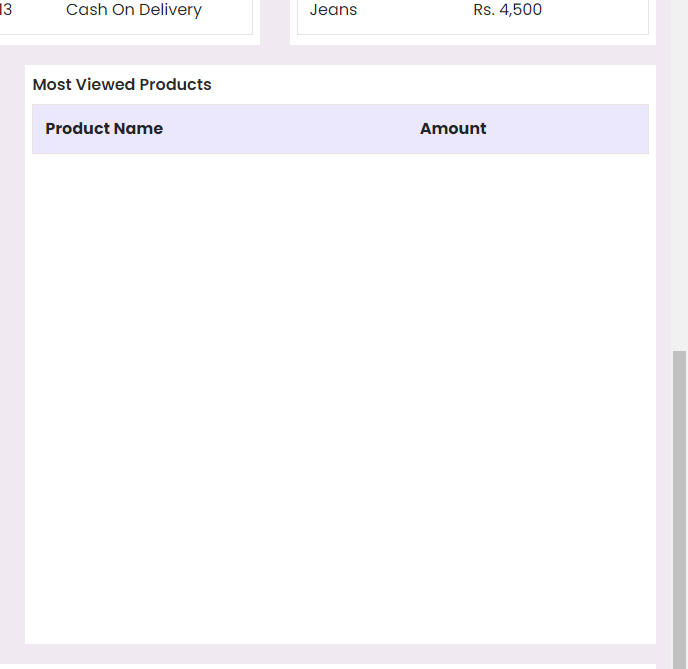Select the Most Viewed Products heading
This screenshot has height=669, width=688.
click(x=122, y=84)
